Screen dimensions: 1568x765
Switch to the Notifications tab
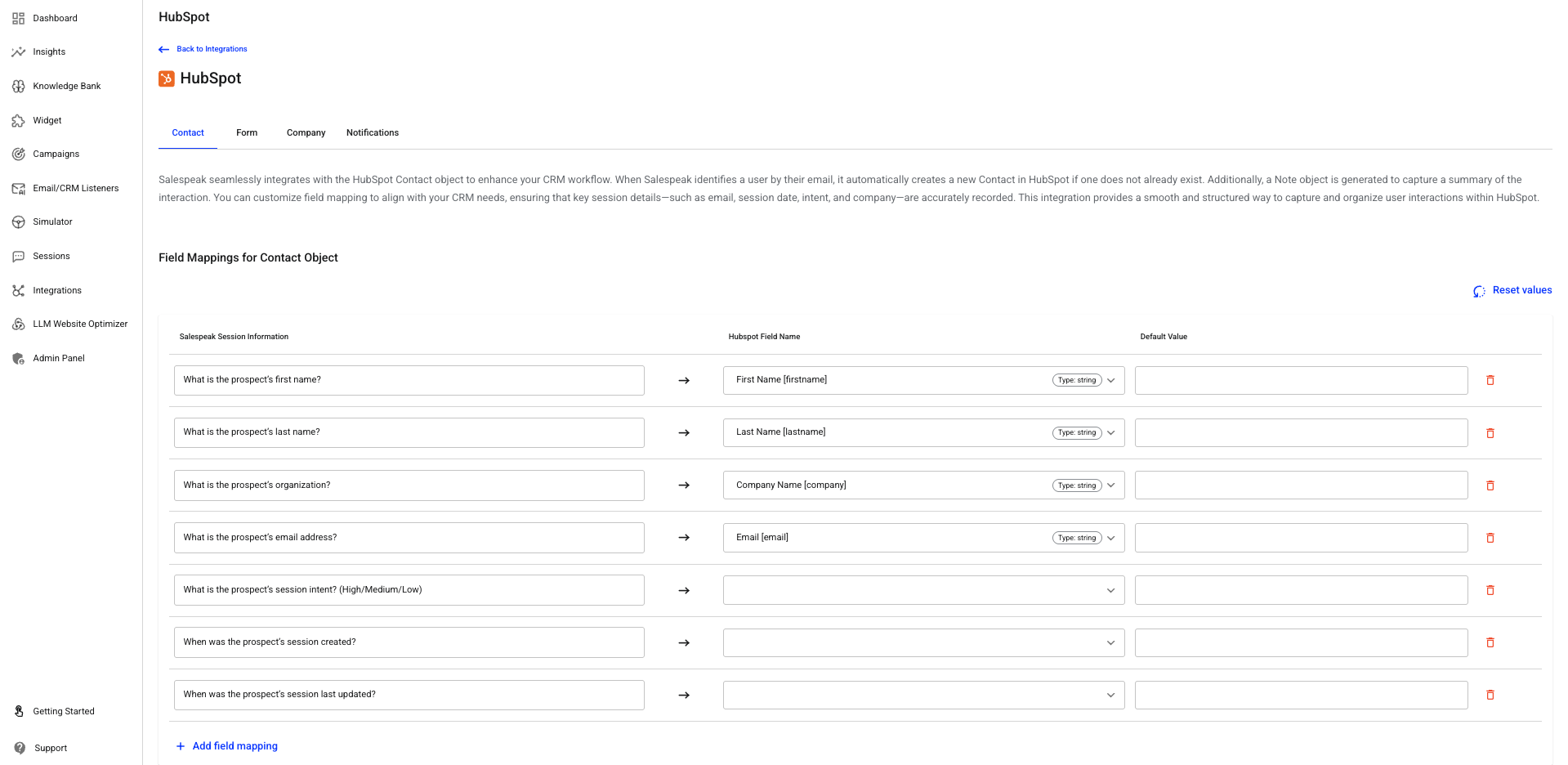(373, 132)
